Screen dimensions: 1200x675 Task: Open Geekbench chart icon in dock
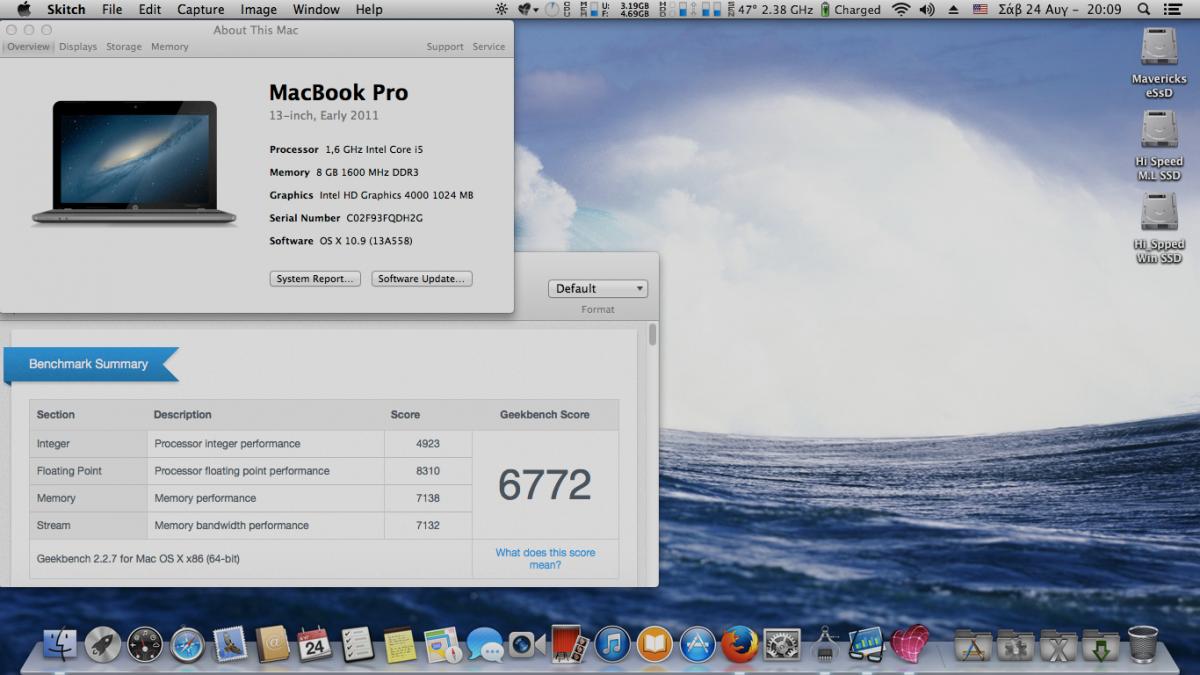pos(866,645)
